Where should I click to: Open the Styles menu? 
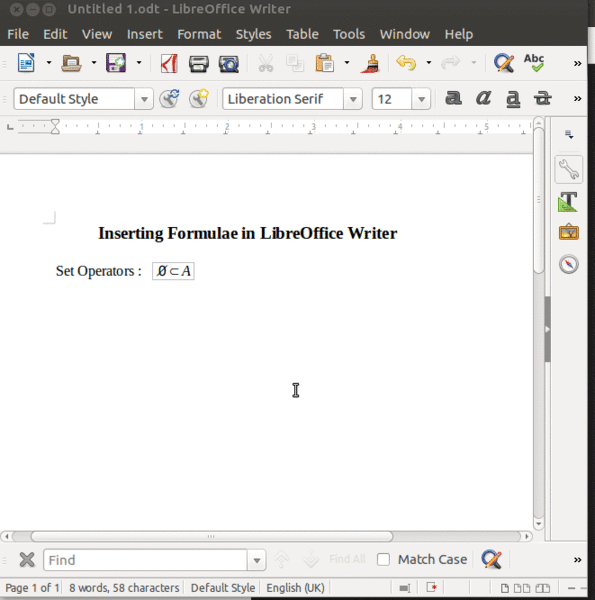[x=253, y=34]
